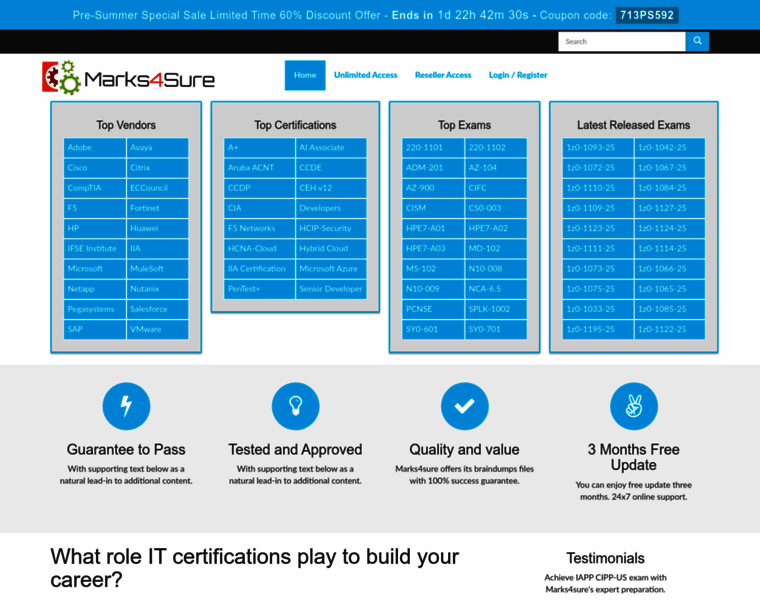Screen dimensions: 760x600
Task: Select IFSE Institute vendor
Action: click(x=95, y=249)
